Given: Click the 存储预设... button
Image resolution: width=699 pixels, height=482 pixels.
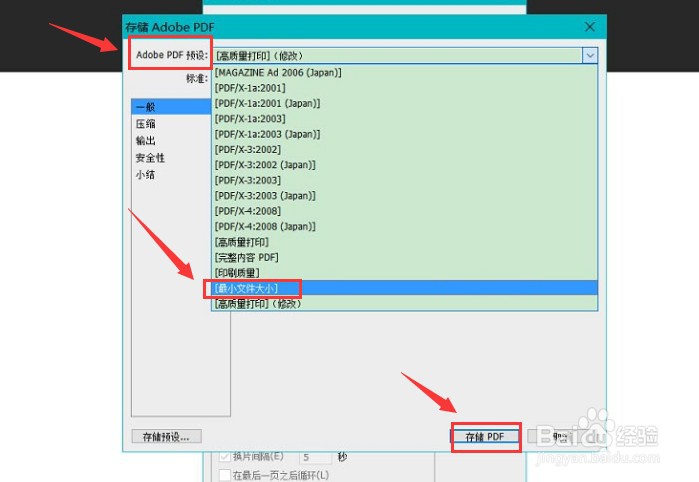Looking at the screenshot, I should tap(166, 437).
